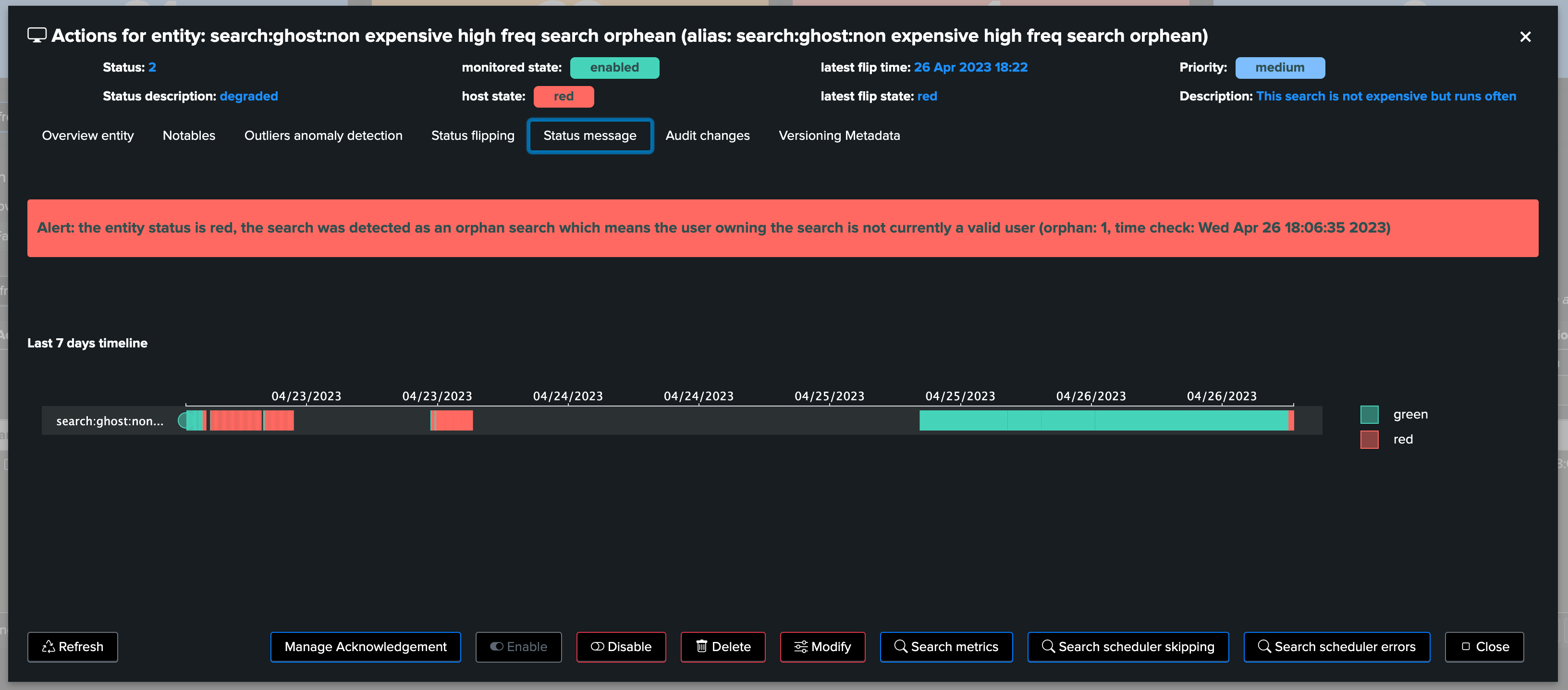The height and width of the screenshot is (690, 1568).
Task: Switch to the Status flipping tab
Action: coord(472,136)
